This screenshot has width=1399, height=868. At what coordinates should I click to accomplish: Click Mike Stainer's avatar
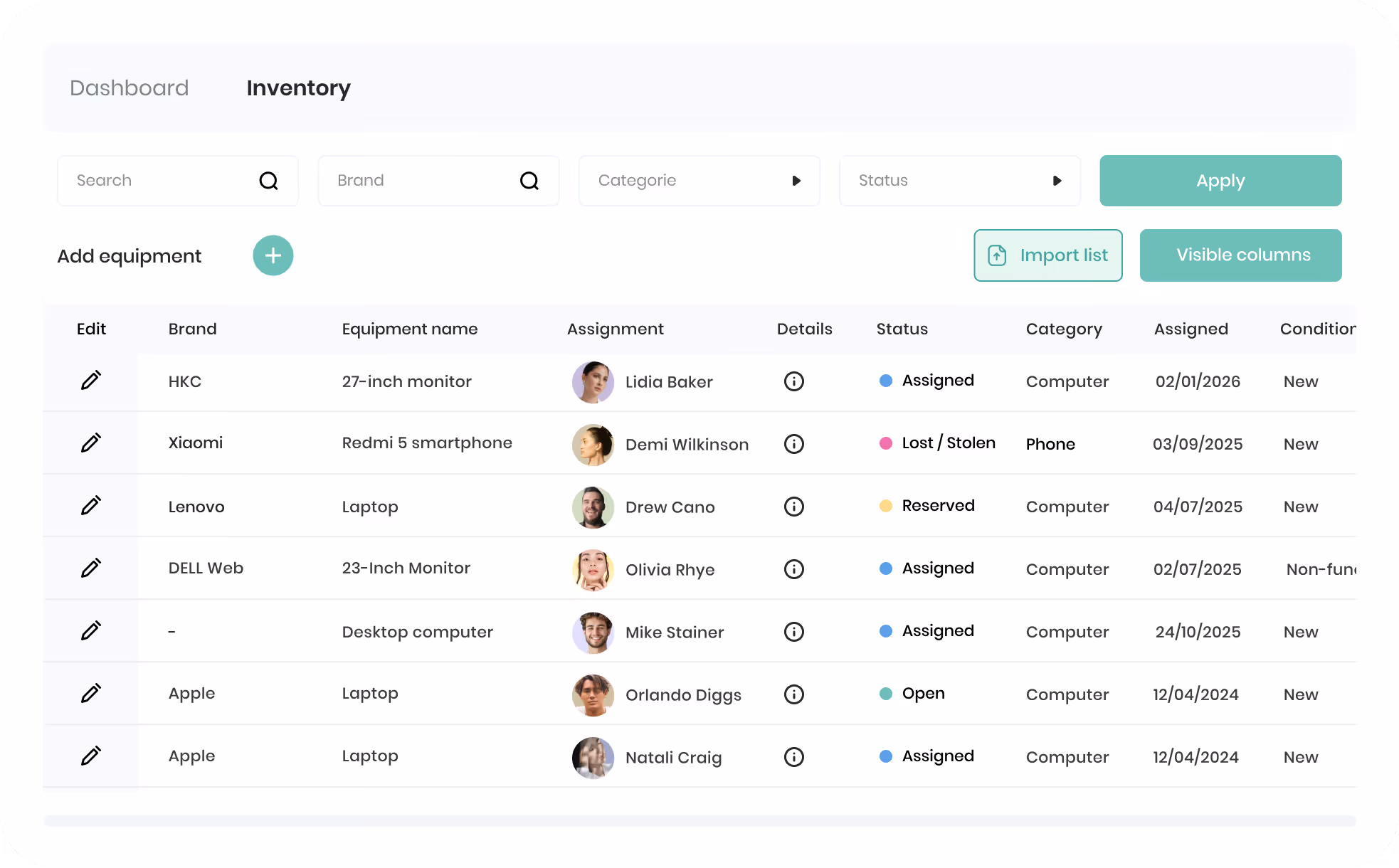593,633
